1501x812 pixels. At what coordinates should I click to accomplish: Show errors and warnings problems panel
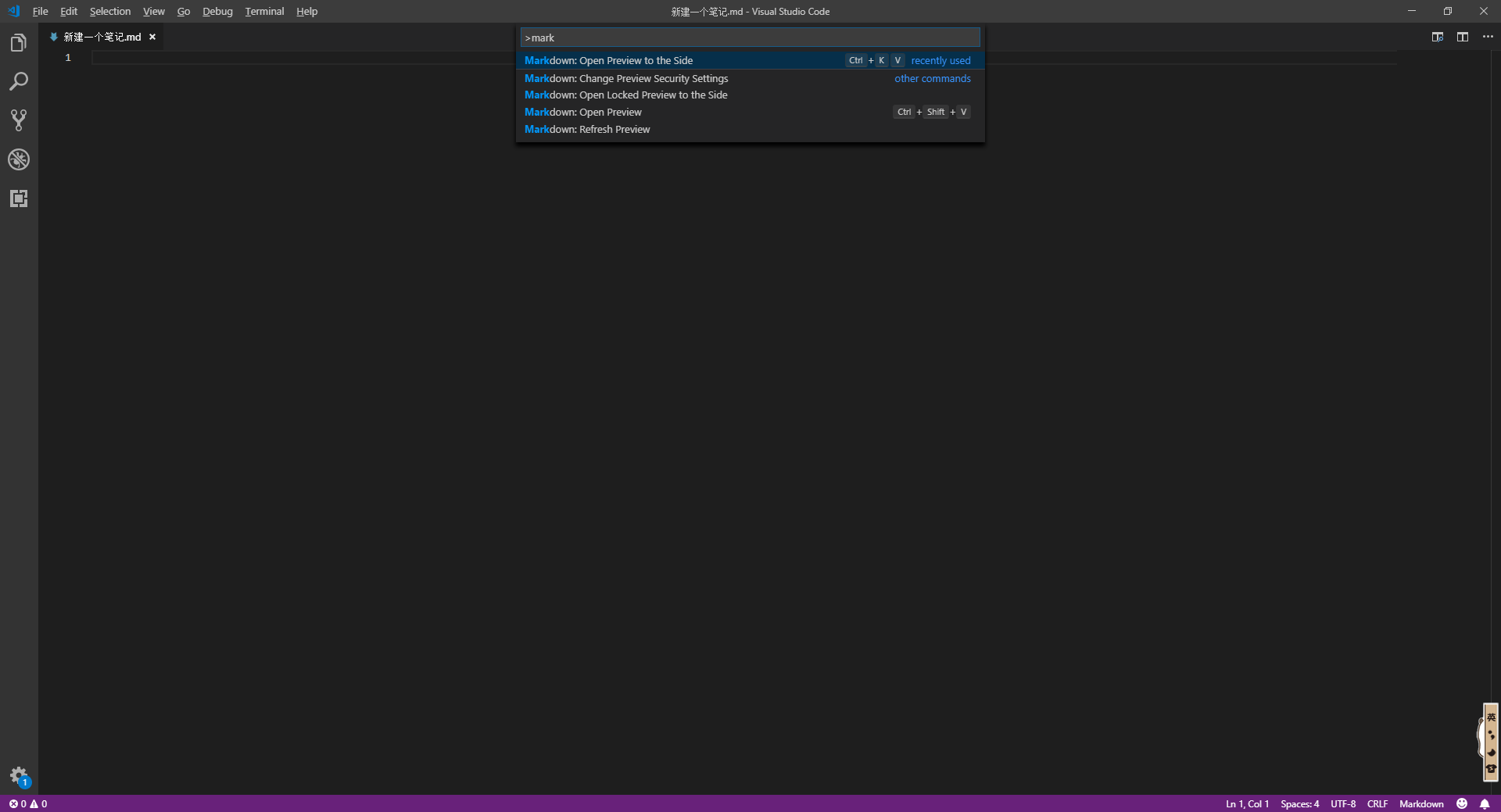[28, 803]
